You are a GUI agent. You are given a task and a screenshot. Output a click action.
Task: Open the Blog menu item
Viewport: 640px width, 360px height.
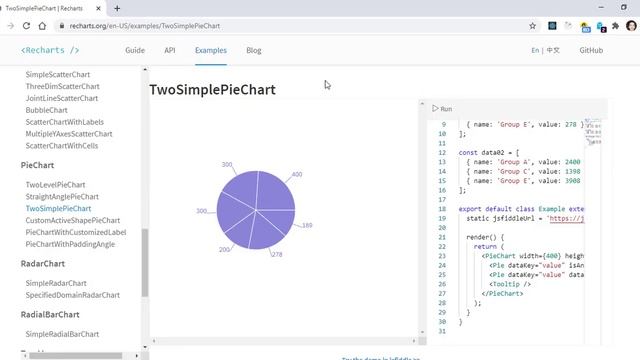point(253,50)
